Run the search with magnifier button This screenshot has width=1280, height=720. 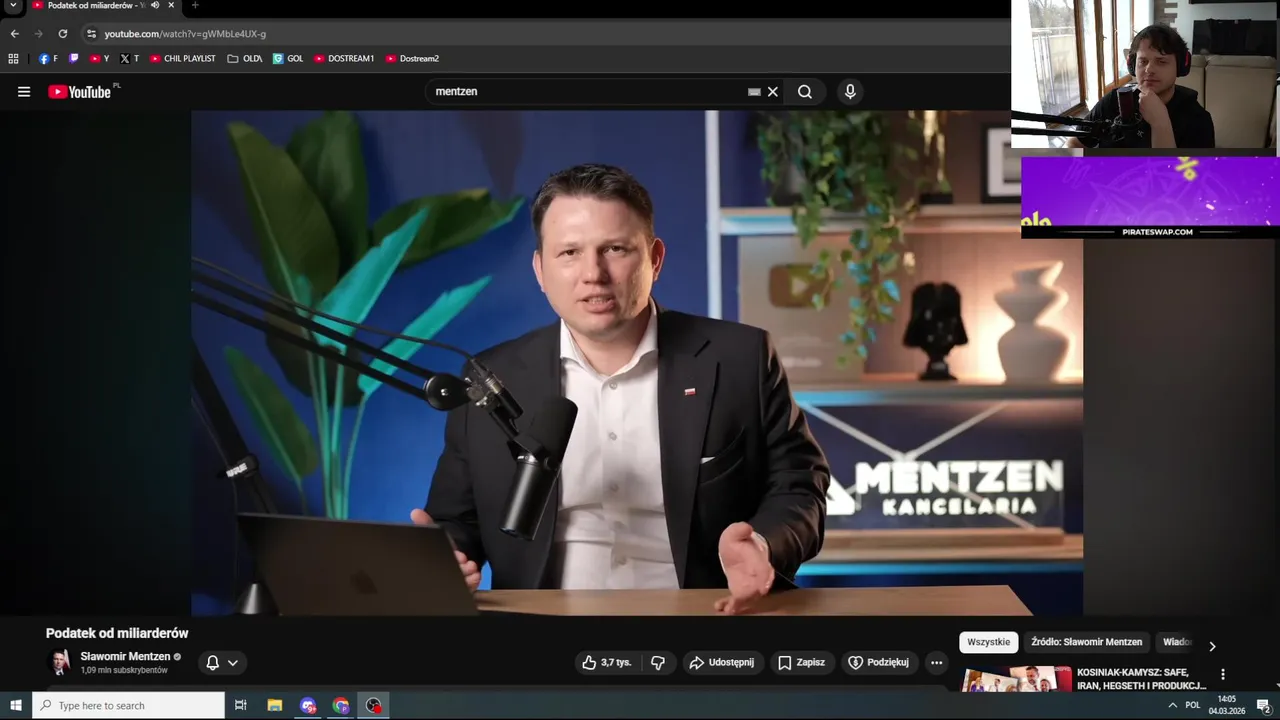pos(805,92)
